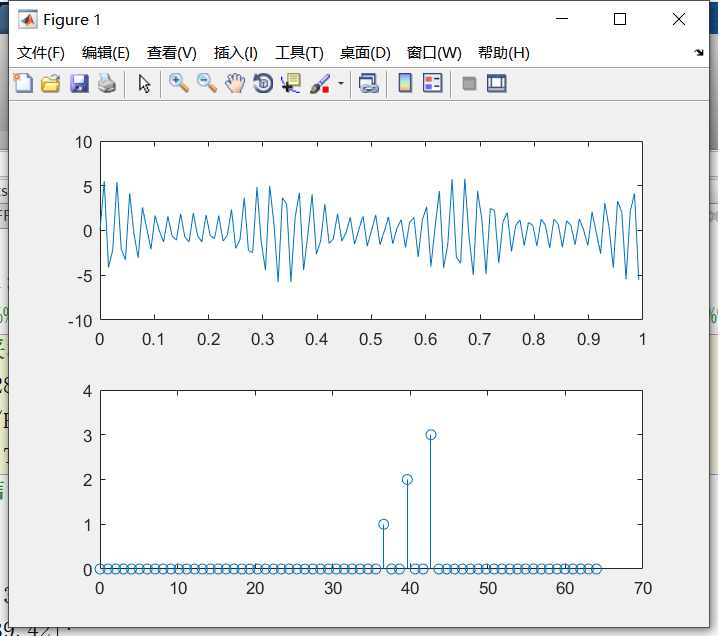Click the dock figure arrow icon
The width and height of the screenshot is (718, 636).
click(x=699, y=53)
